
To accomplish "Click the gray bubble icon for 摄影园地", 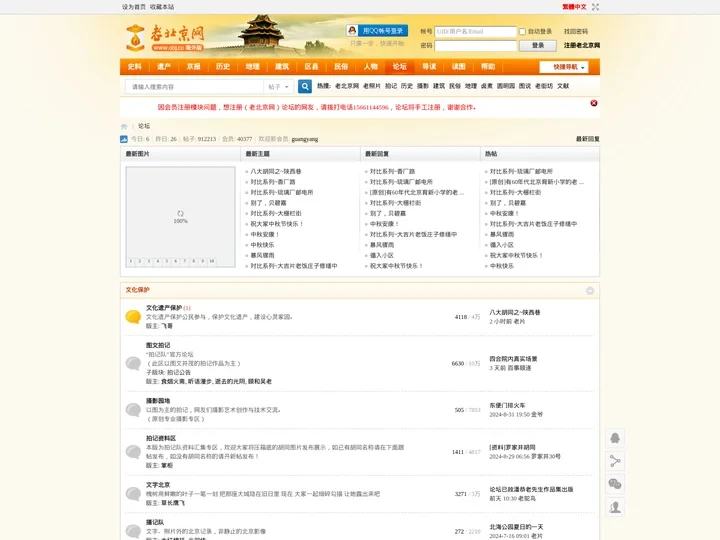I will 133,410.
